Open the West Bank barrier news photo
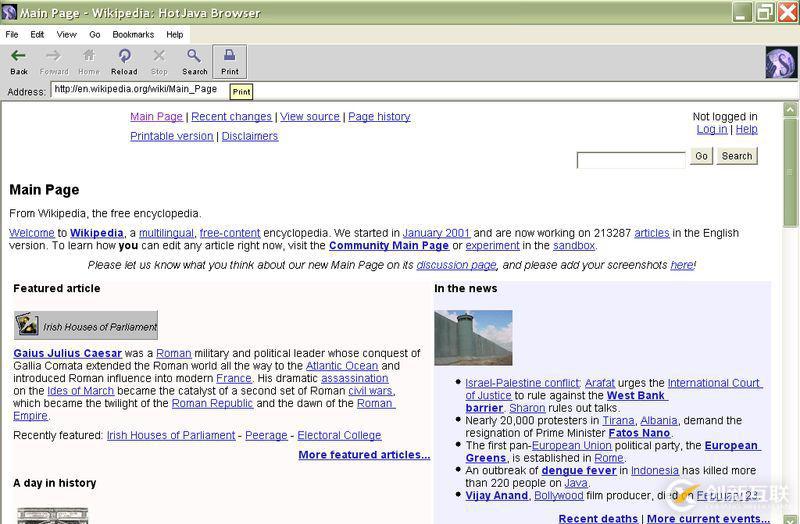 tap(473, 337)
